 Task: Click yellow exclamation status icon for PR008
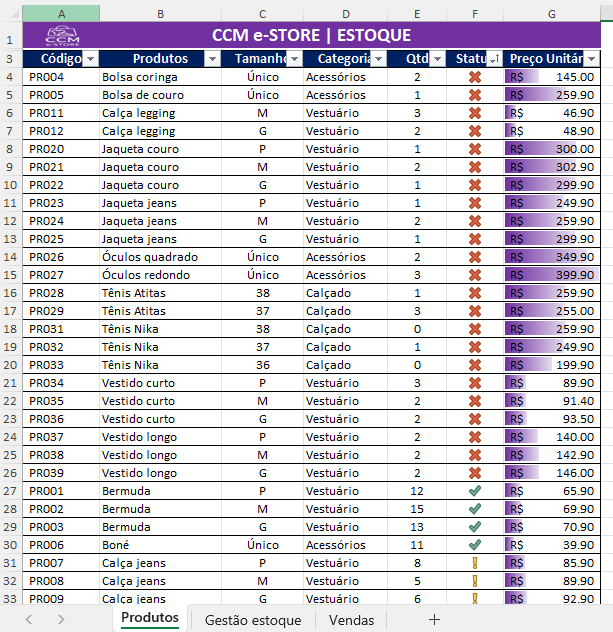click(x=475, y=581)
